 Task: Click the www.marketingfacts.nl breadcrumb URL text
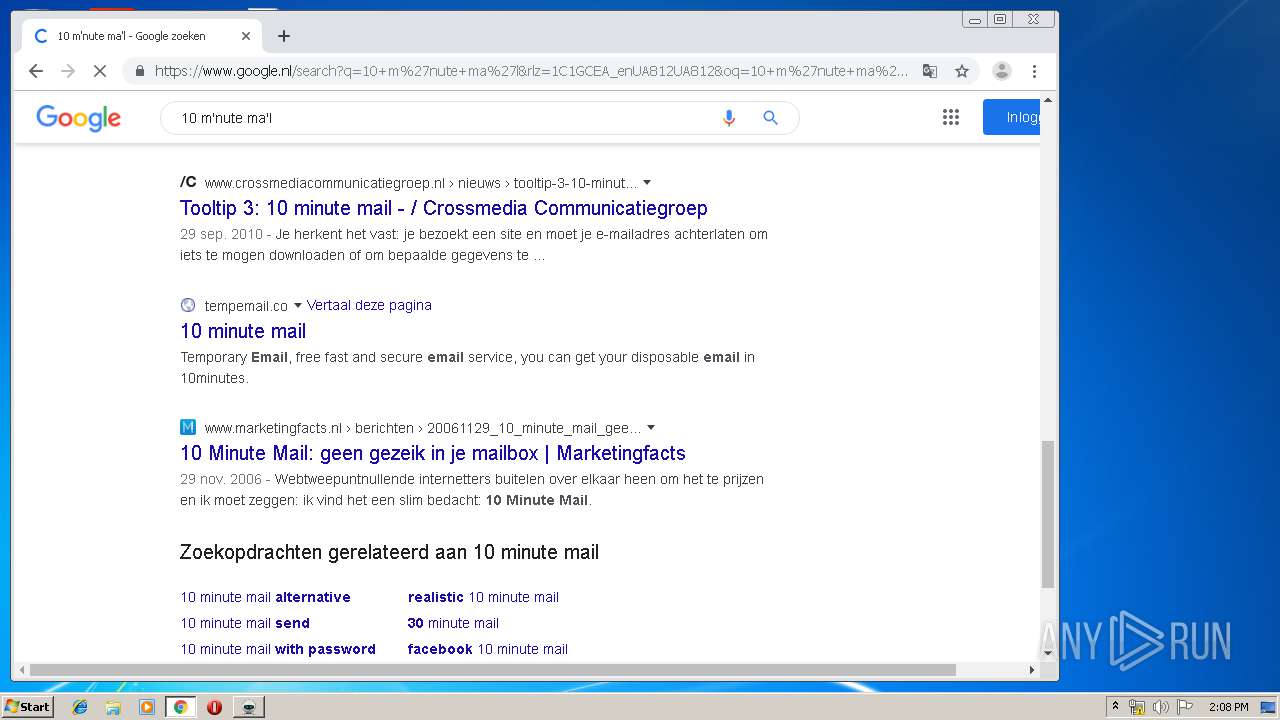click(x=423, y=428)
